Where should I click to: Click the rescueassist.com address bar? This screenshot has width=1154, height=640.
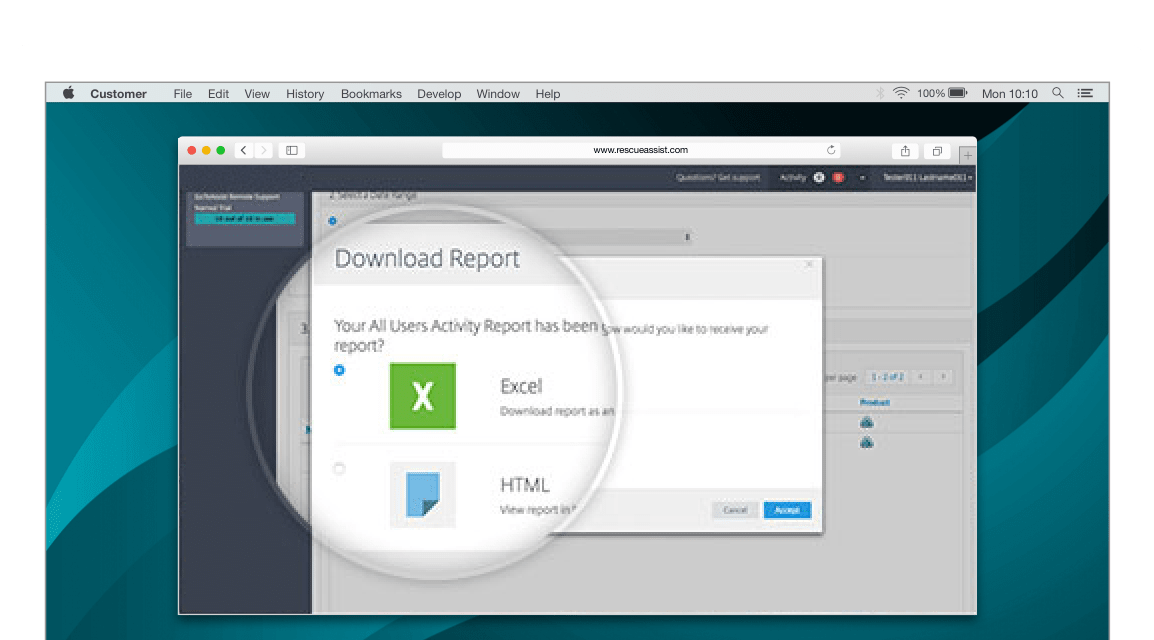tap(640, 150)
